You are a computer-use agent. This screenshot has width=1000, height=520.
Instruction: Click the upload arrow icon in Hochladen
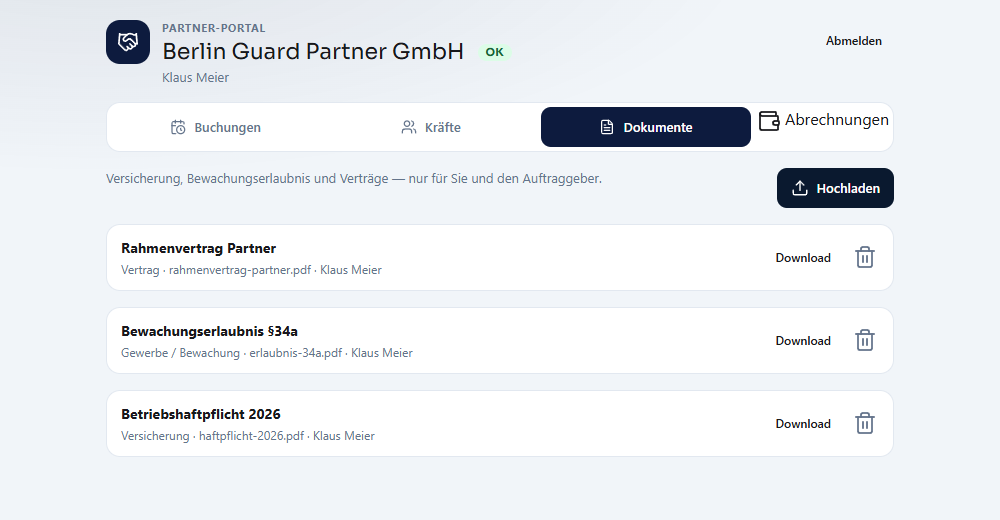point(800,188)
